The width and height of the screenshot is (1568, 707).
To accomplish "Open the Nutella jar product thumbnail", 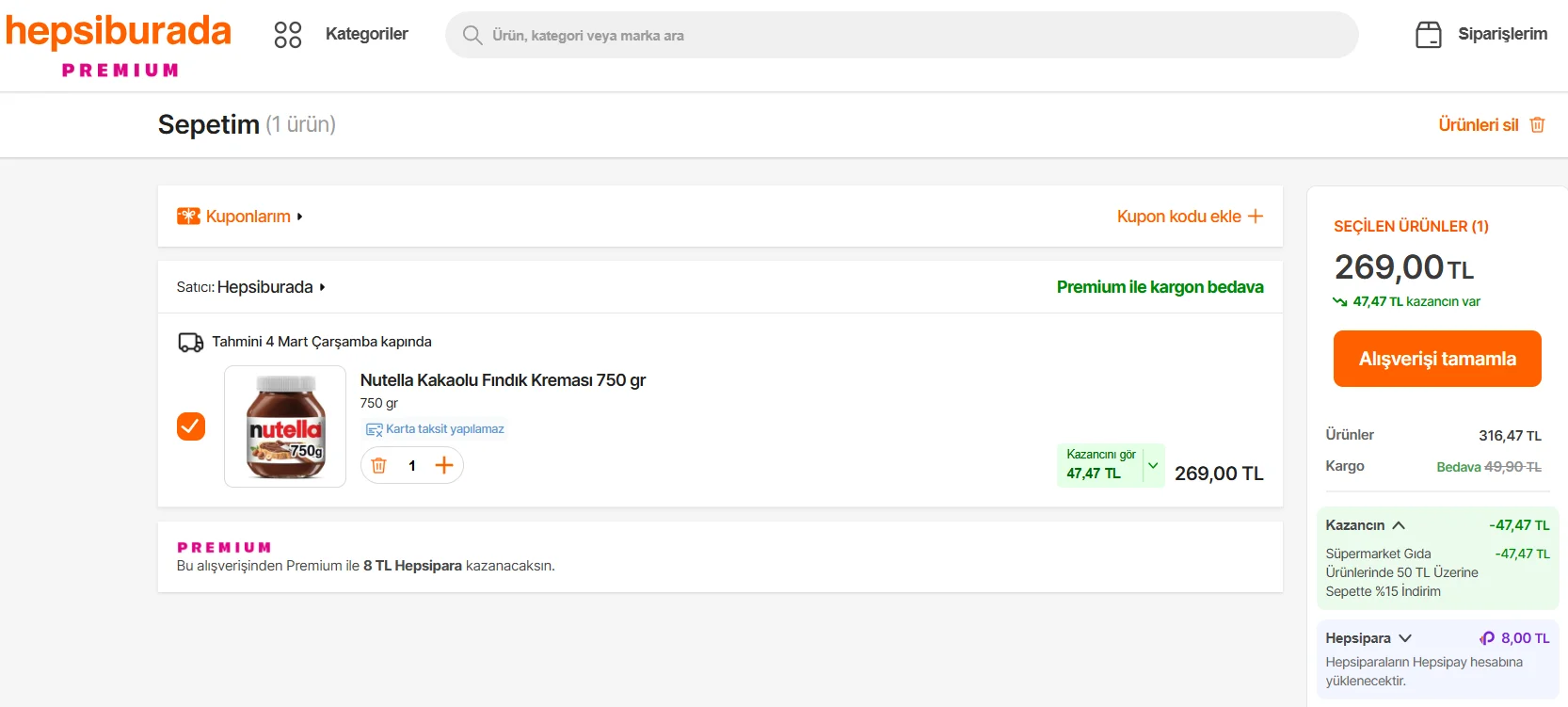I will click(x=285, y=426).
